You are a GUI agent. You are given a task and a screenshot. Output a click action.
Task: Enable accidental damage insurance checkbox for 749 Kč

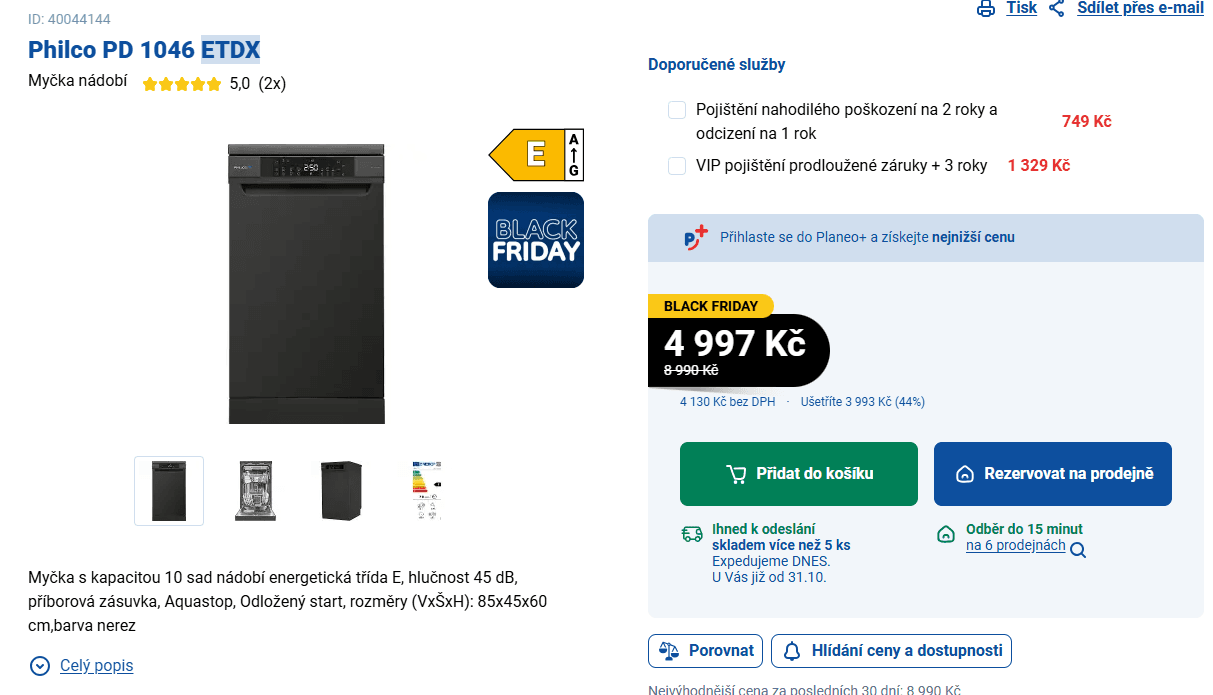677,110
